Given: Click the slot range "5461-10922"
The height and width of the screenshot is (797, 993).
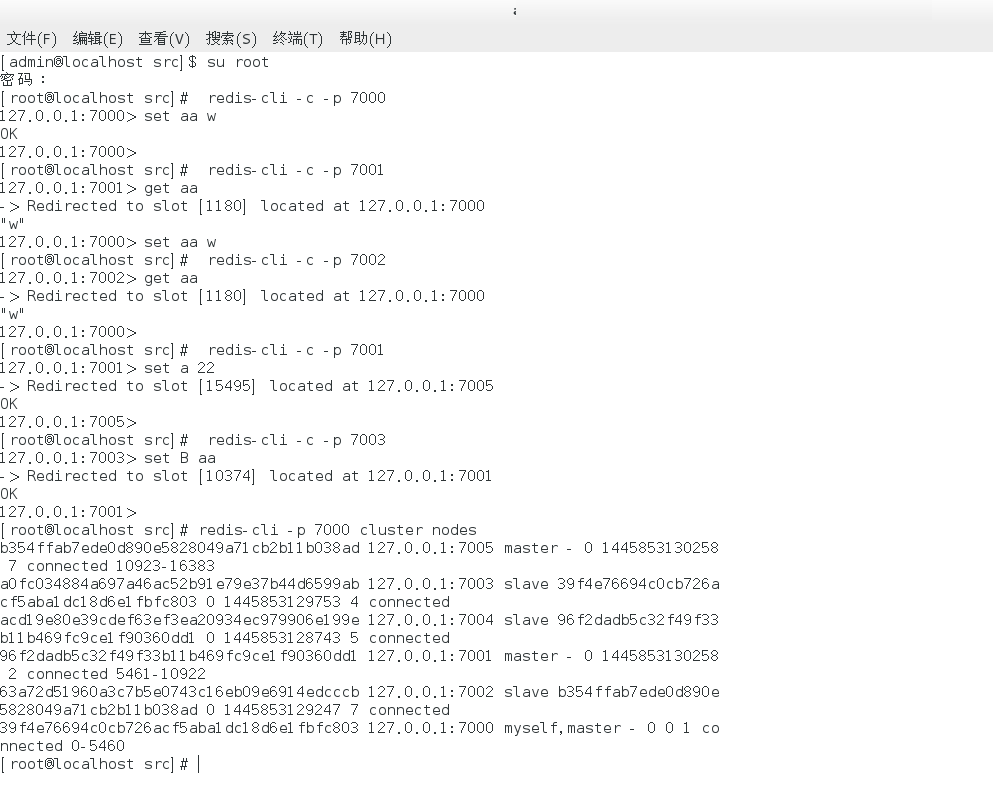Looking at the screenshot, I should (161, 674).
